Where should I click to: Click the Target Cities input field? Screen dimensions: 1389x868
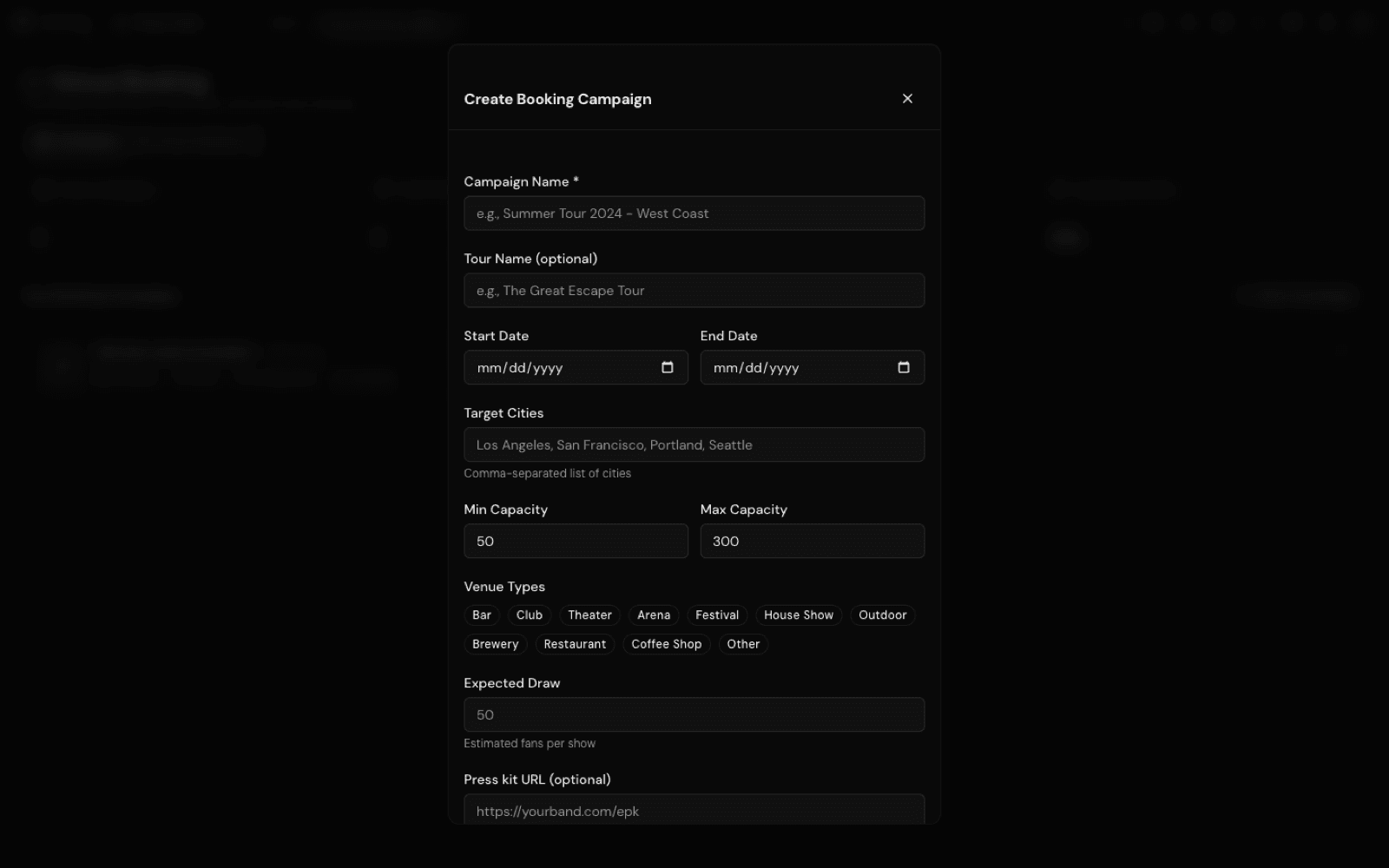pyautogui.click(x=694, y=444)
